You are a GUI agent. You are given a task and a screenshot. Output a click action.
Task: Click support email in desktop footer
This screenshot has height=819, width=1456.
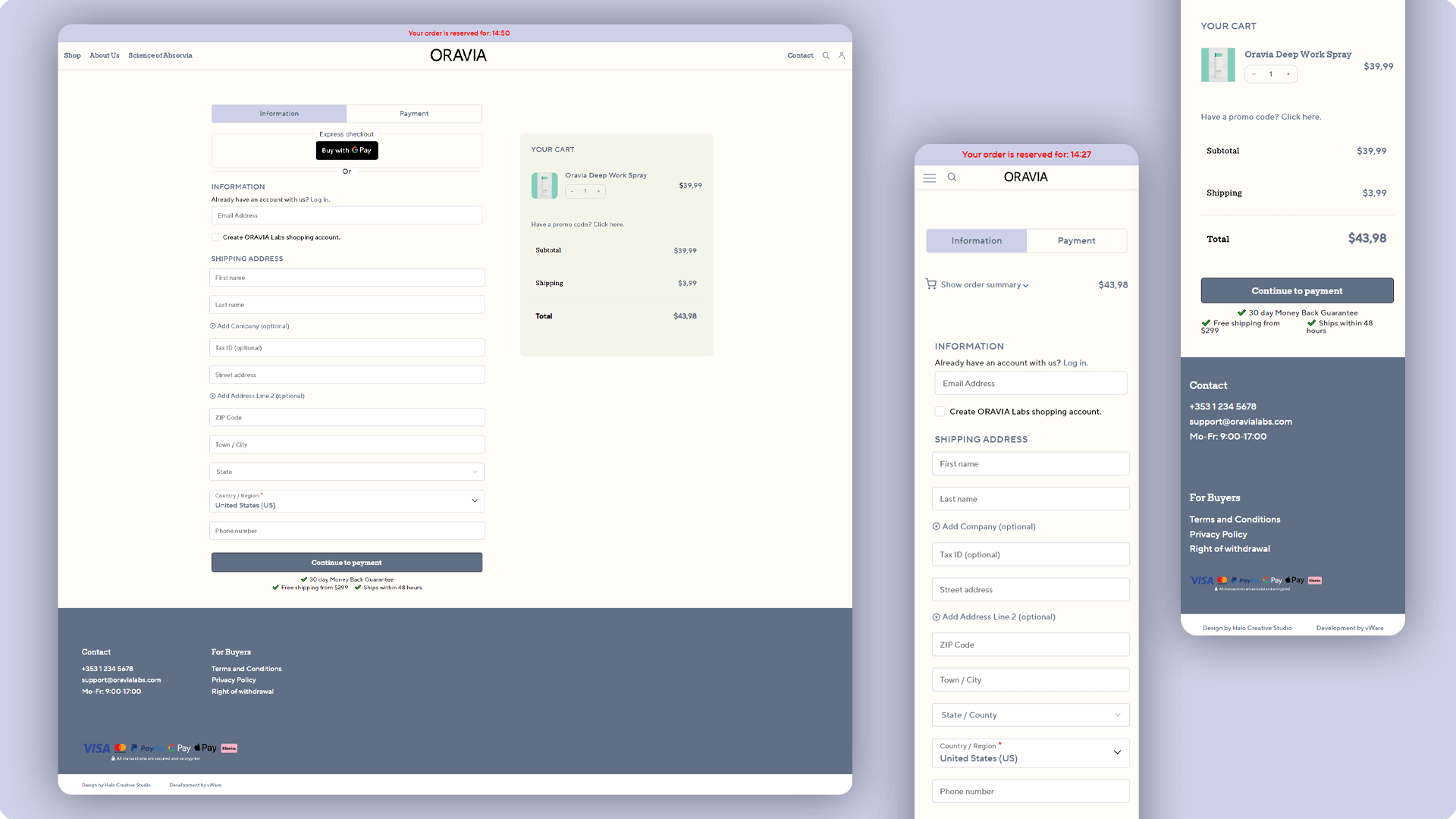coord(121,680)
